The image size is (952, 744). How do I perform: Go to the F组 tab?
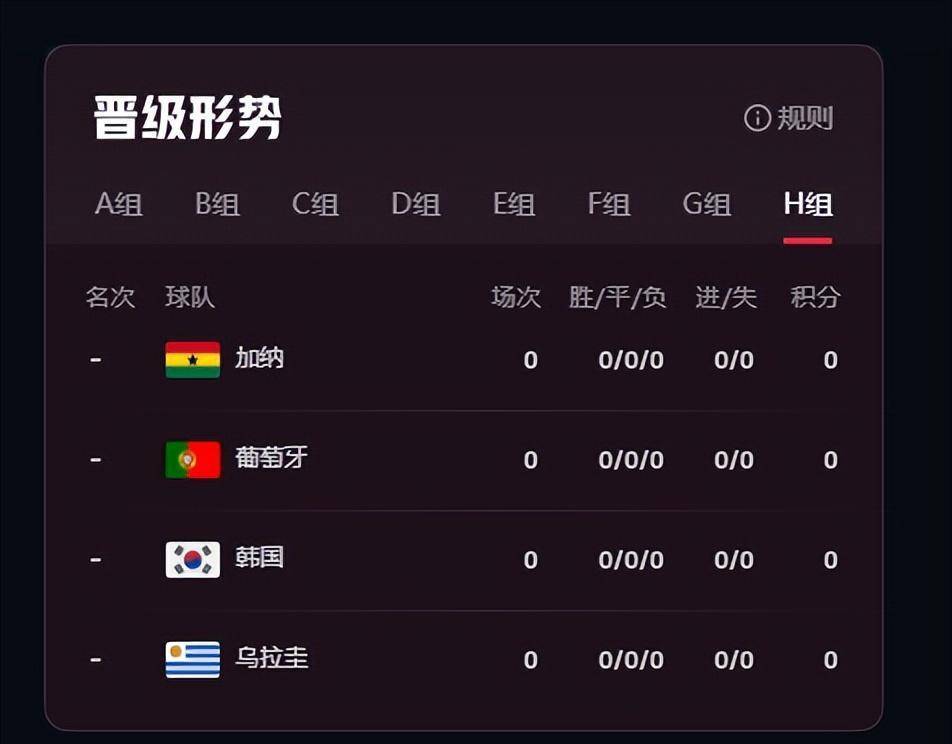[609, 204]
